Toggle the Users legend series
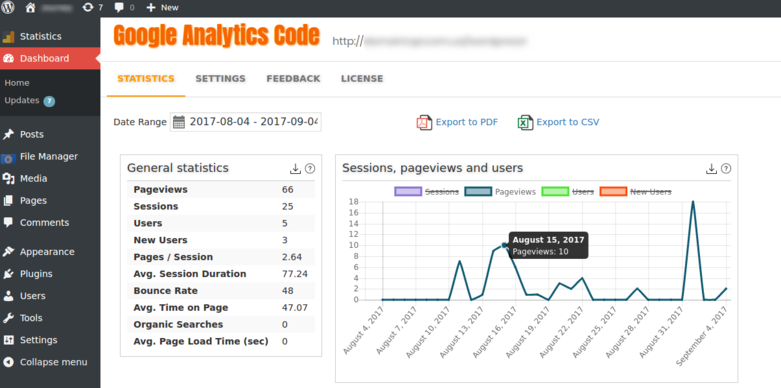Viewport: 781px width, 388px height. pos(568,191)
